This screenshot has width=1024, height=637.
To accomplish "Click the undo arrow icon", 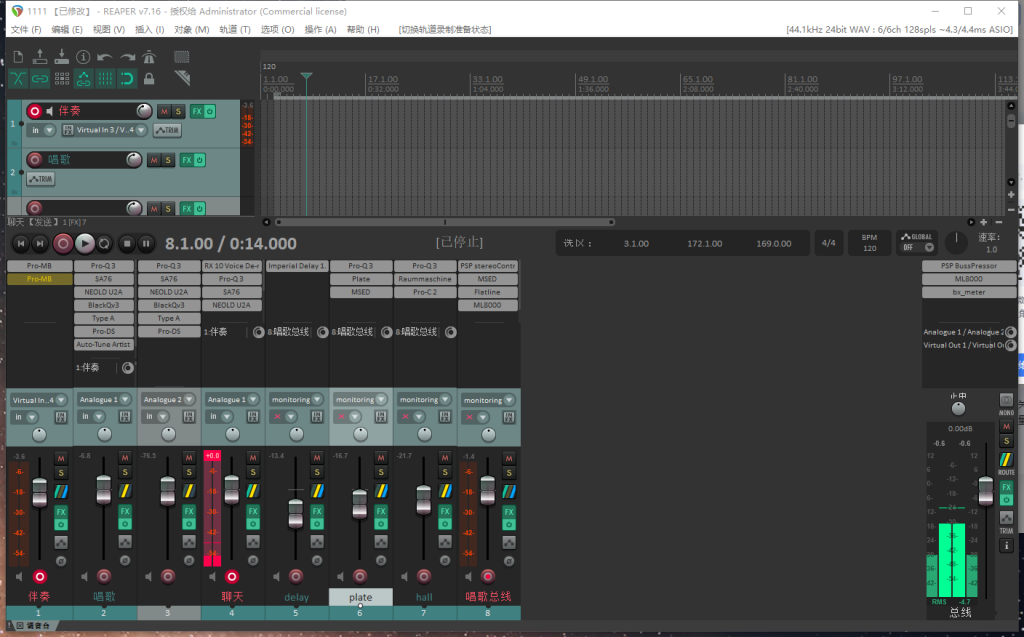I will click(x=105, y=57).
